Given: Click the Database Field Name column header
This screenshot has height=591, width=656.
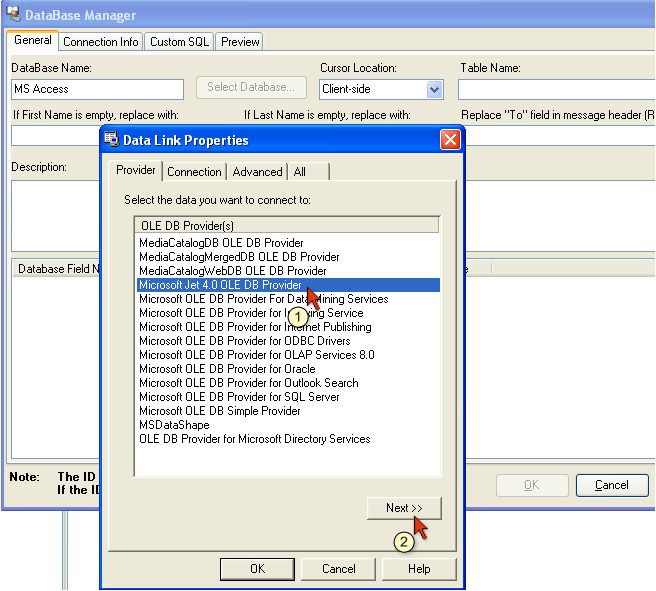Looking at the screenshot, I should (x=58, y=269).
